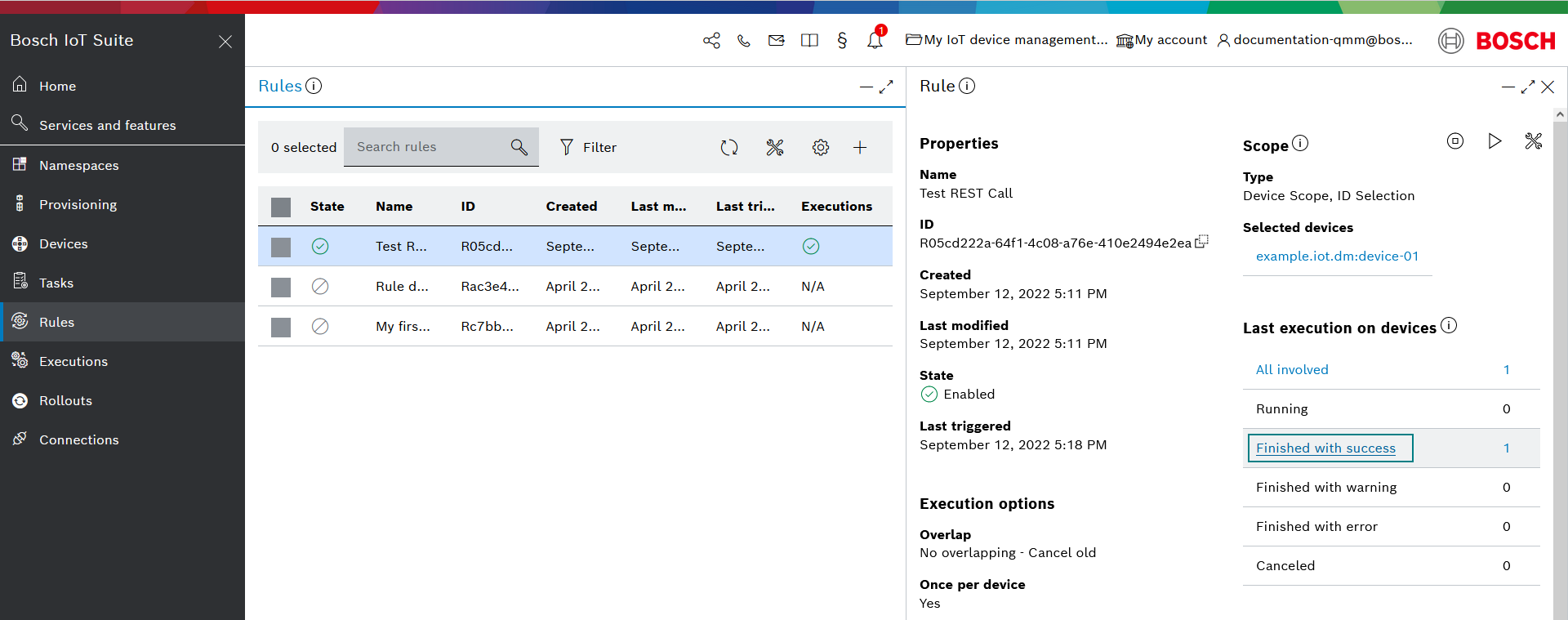The image size is (1568, 620).
Task: Open the Home menu item
Action: click(122, 86)
